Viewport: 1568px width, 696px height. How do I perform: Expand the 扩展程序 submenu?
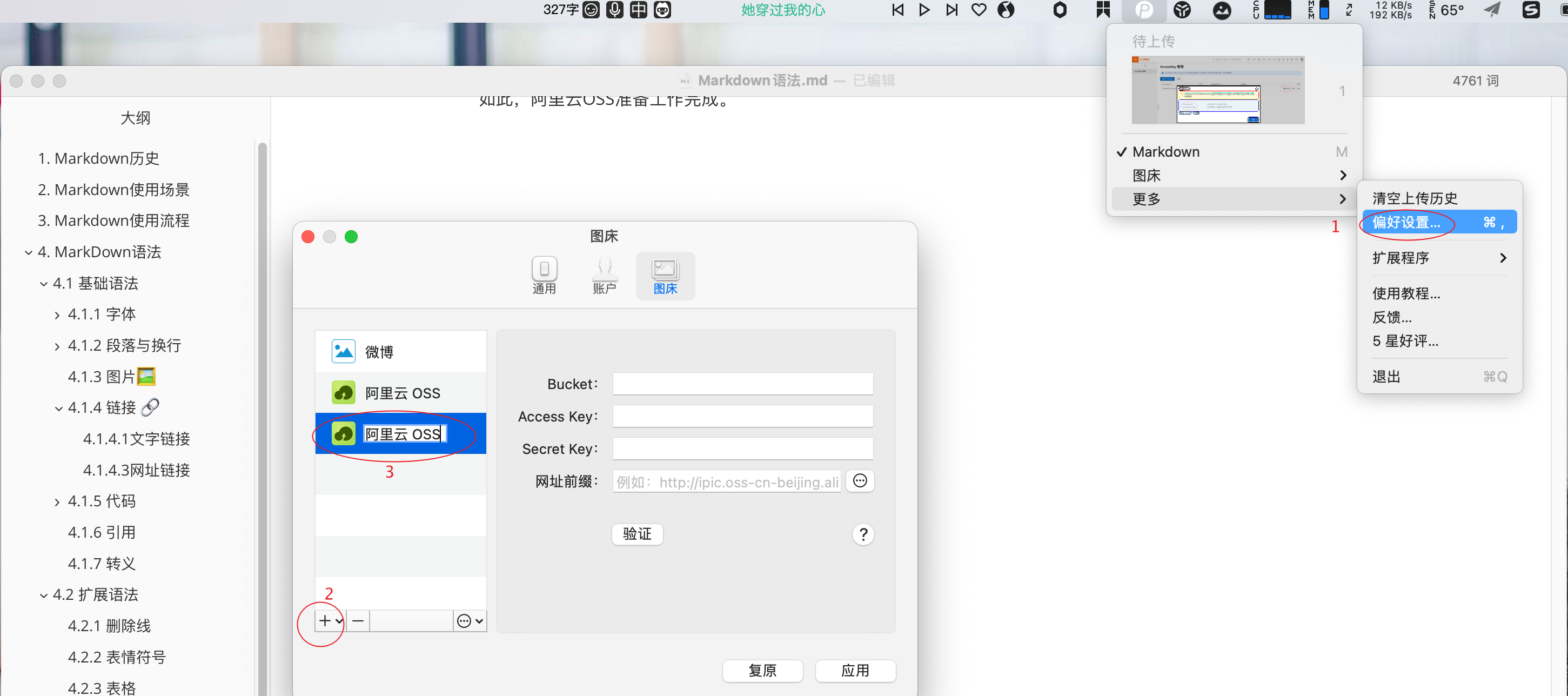[x=1438, y=258]
